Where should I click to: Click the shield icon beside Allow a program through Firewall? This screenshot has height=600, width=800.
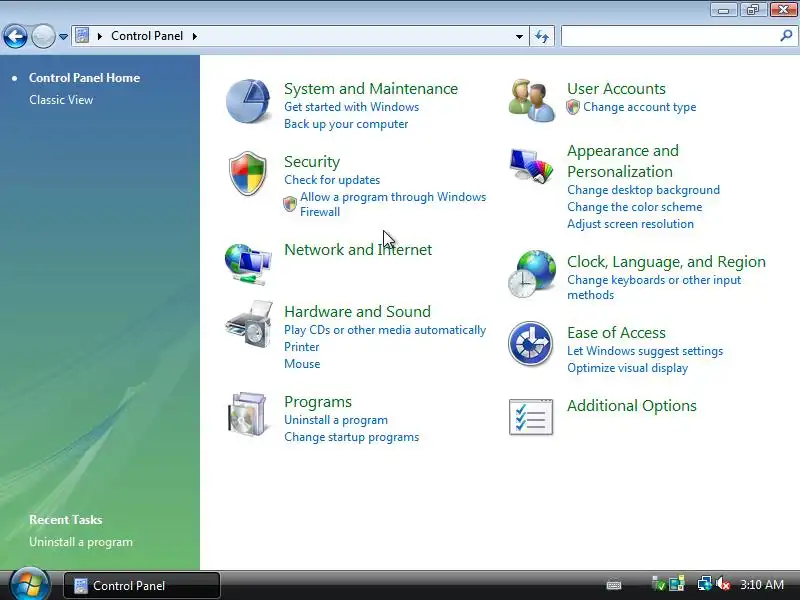click(x=290, y=204)
